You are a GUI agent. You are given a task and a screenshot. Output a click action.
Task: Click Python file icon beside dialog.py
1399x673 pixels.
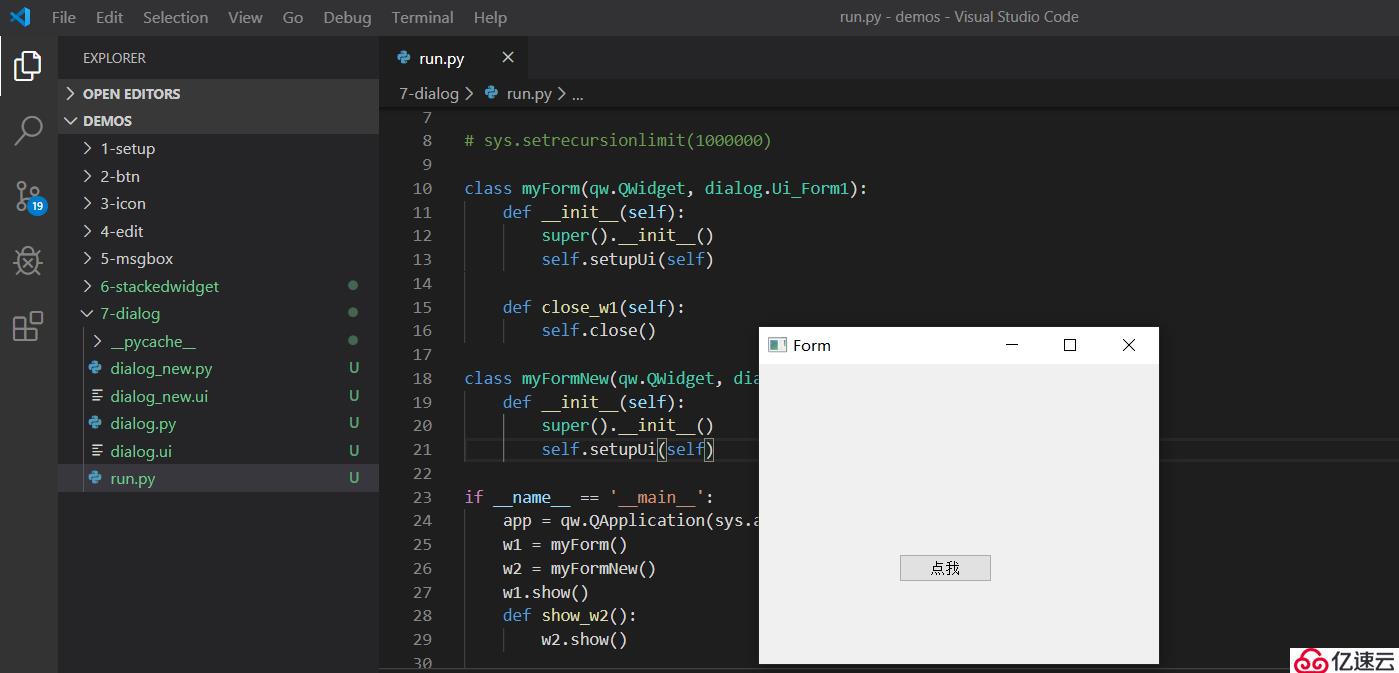point(95,423)
